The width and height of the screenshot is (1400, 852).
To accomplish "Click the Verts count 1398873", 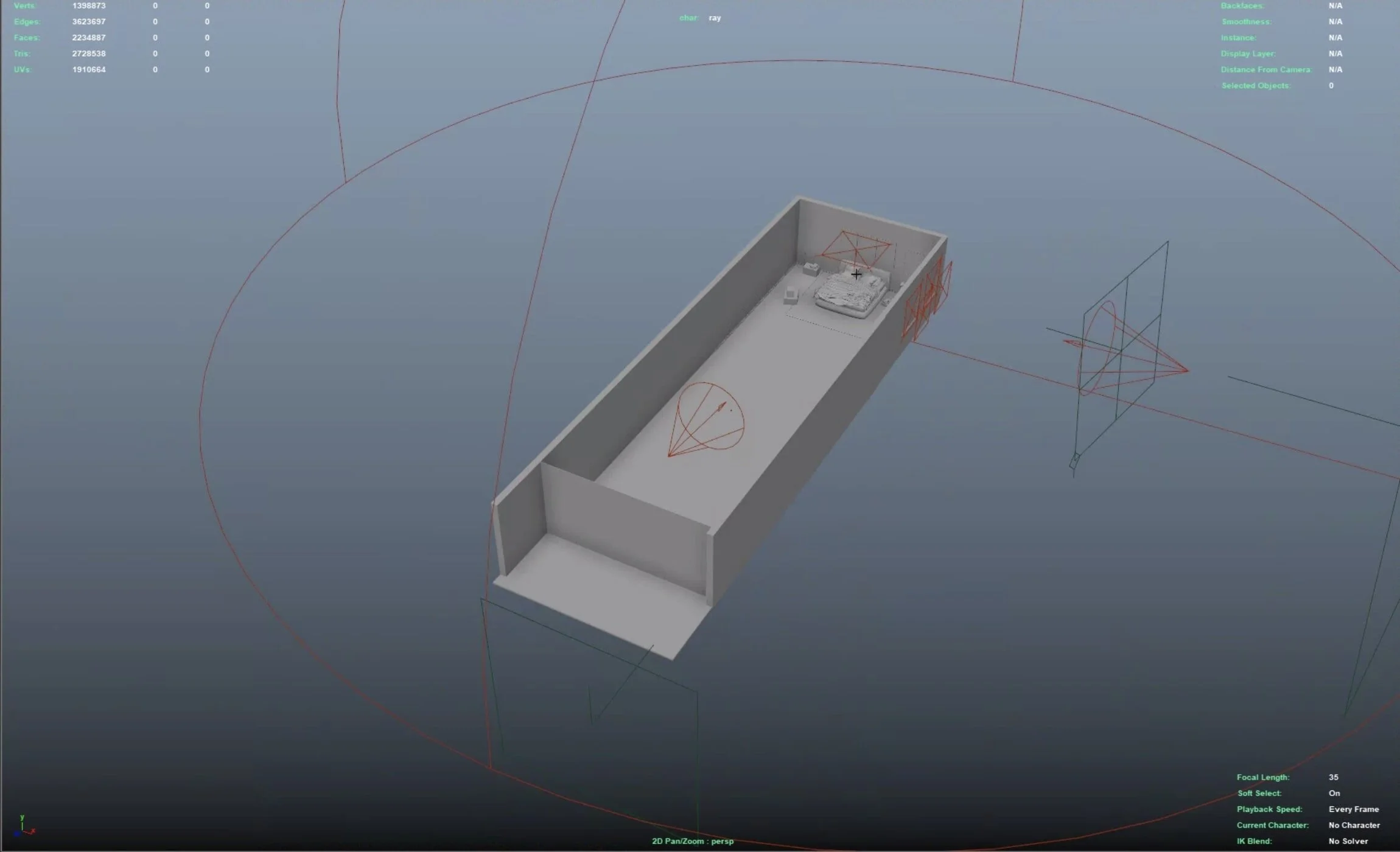I will coord(89,5).
